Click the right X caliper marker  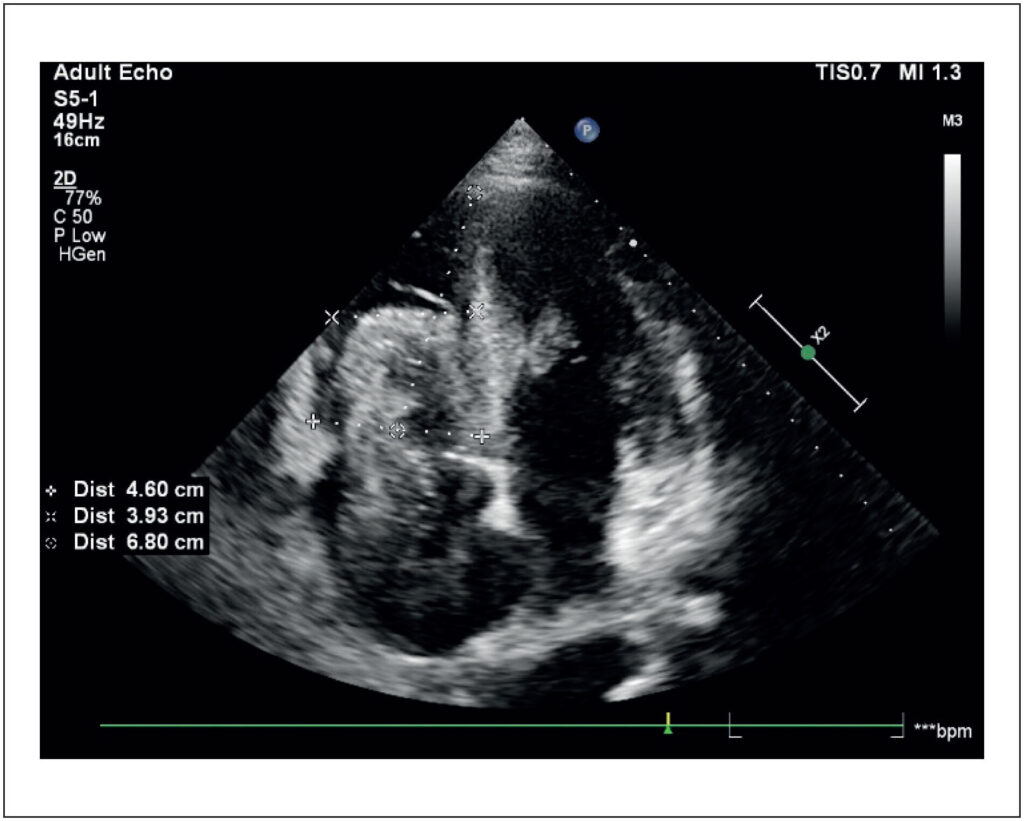pos(477,311)
